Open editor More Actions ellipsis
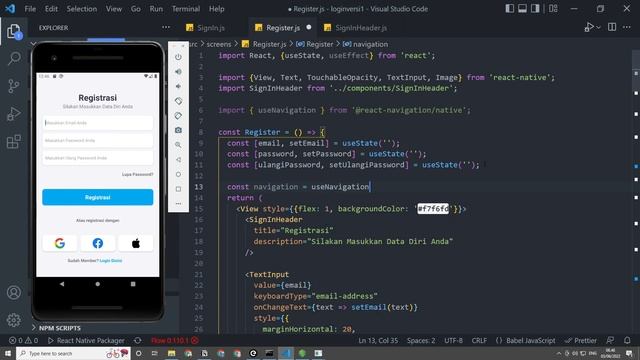This screenshot has width=640, height=360. pyautogui.click(x=627, y=27)
